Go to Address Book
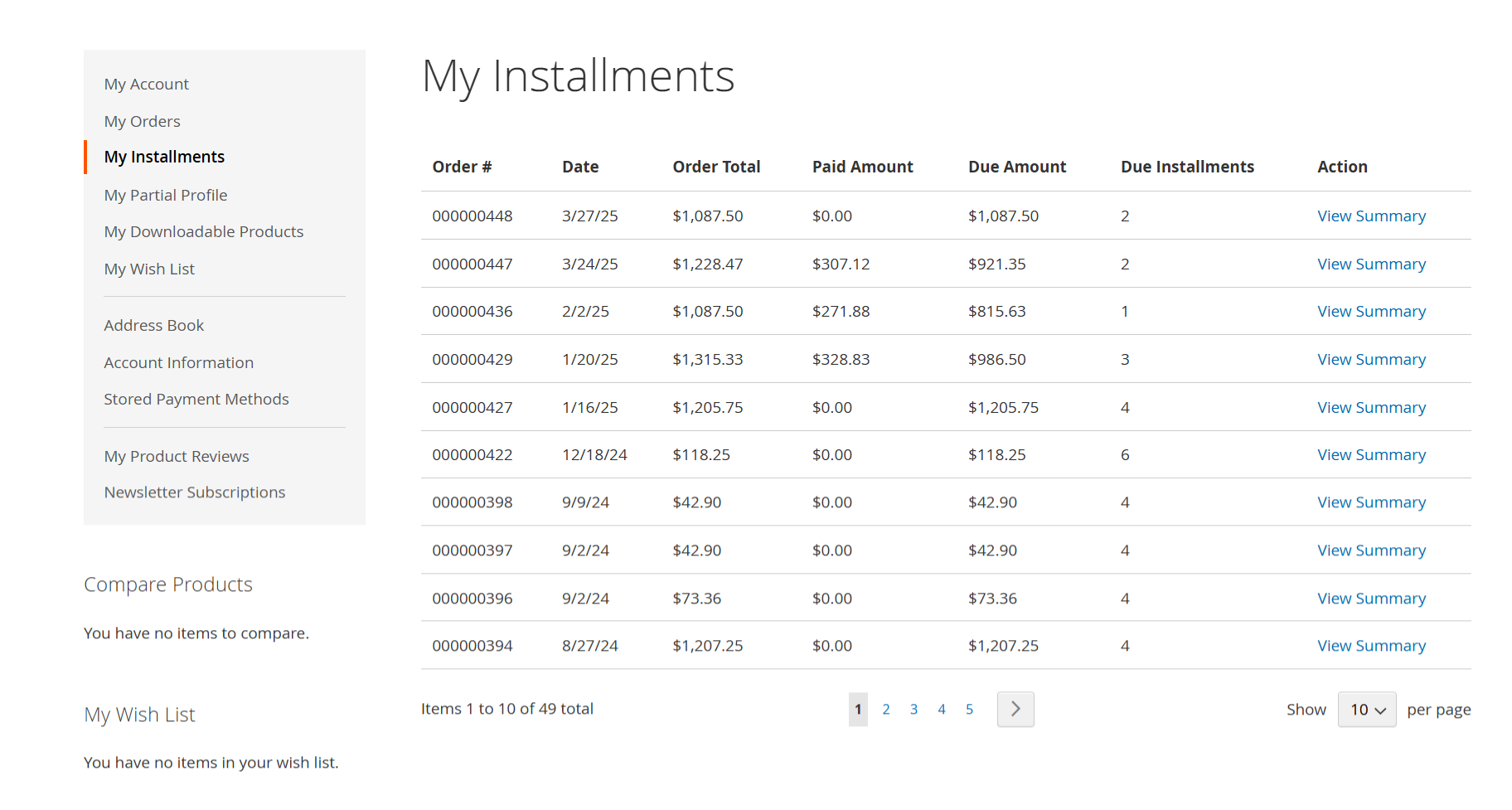The width and height of the screenshot is (1512, 810). click(x=153, y=325)
